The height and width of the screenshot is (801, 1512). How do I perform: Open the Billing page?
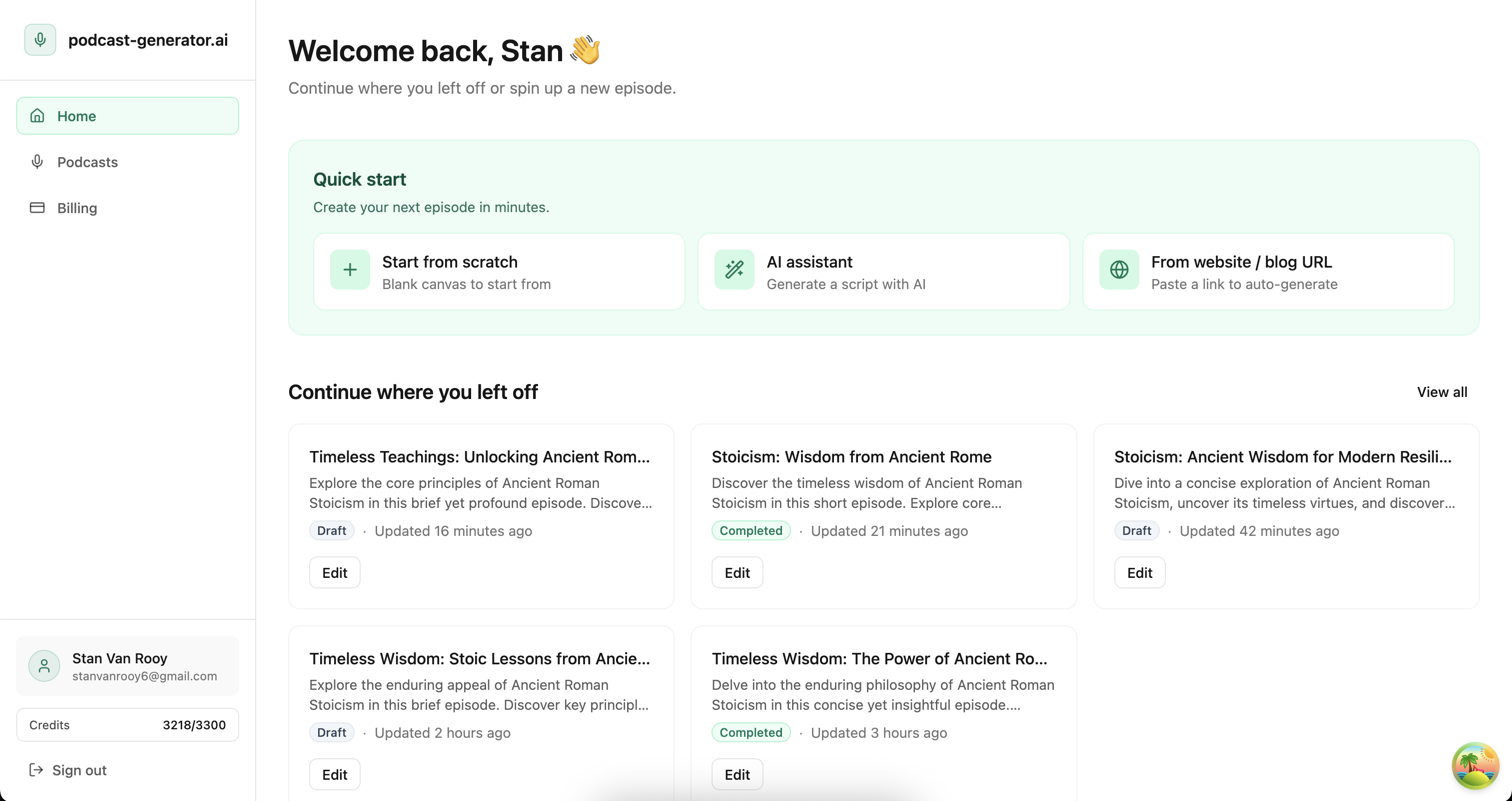click(77, 208)
